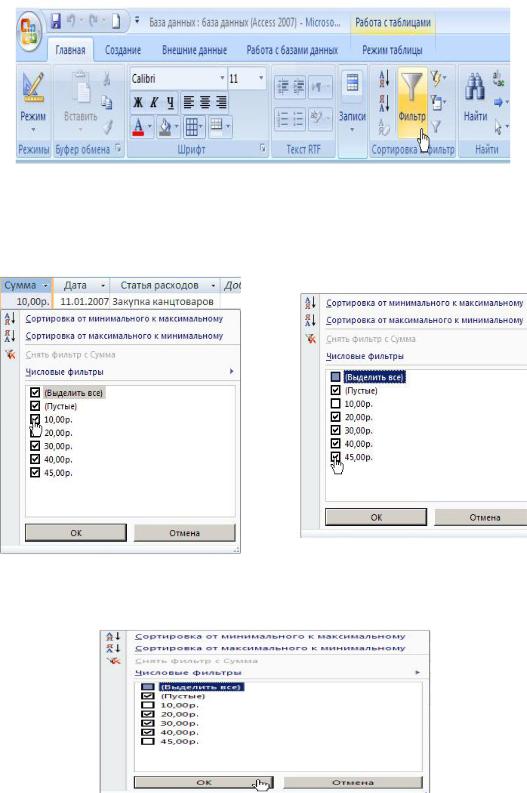Click OK in the menu under Сумма column
Viewport: 527px width, 793px height.
tap(76, 533)
